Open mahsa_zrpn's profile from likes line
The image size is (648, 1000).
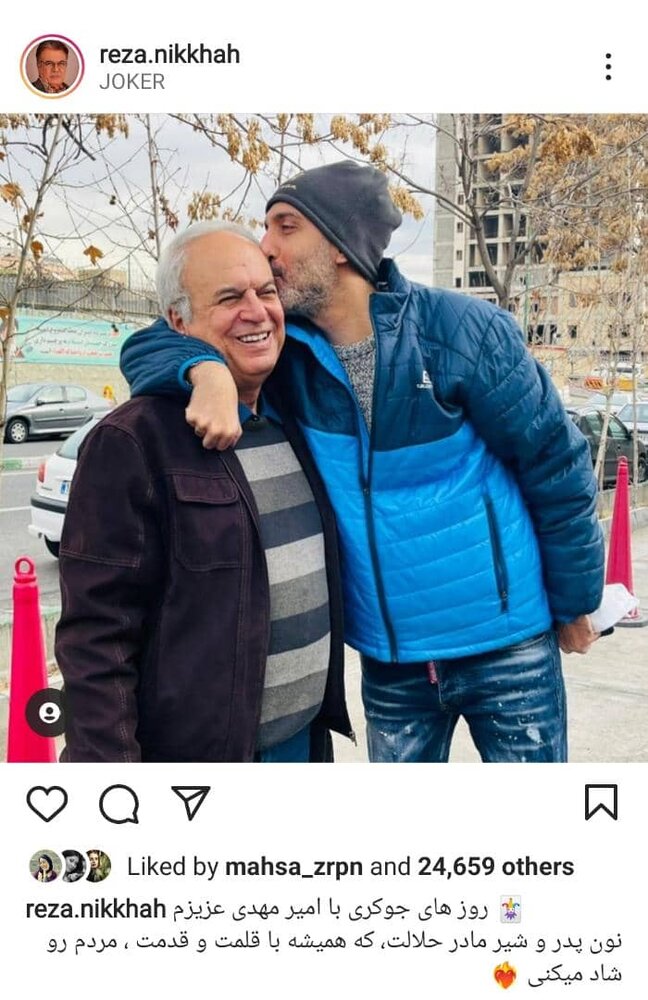tap(294, 867)
